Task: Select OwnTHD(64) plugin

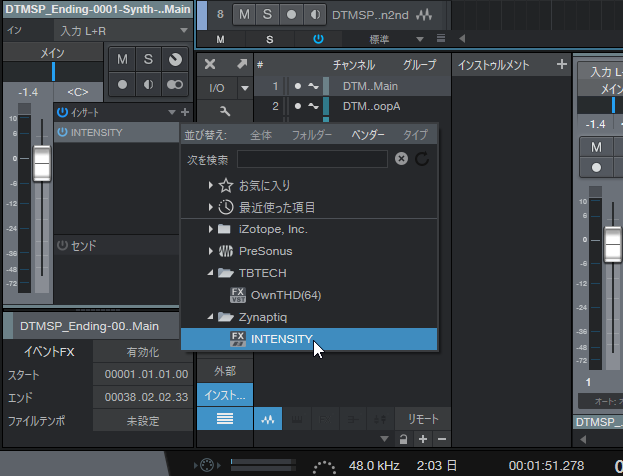Action: pos(309,295)
